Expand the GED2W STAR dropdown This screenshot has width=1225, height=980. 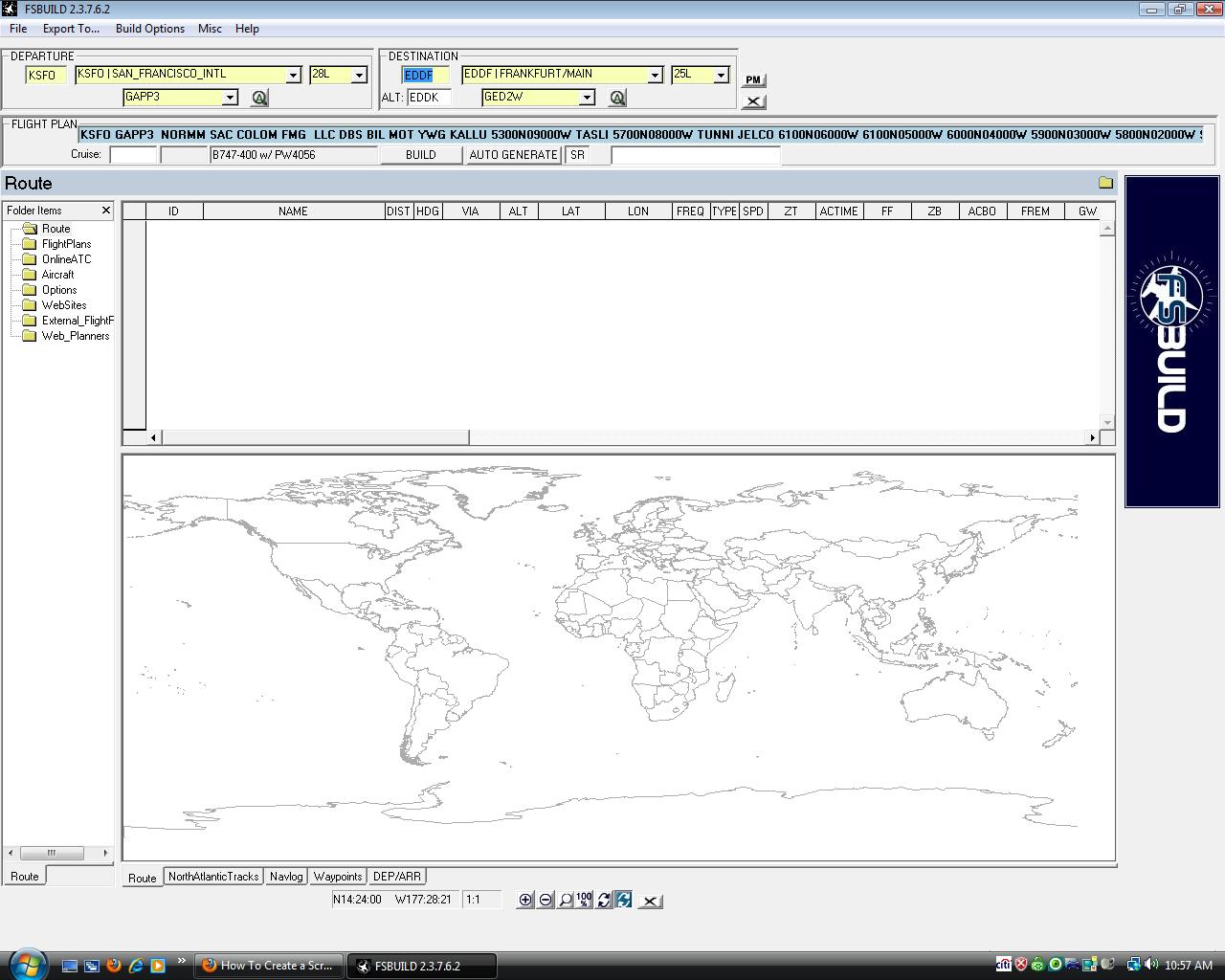pos(587,98)
